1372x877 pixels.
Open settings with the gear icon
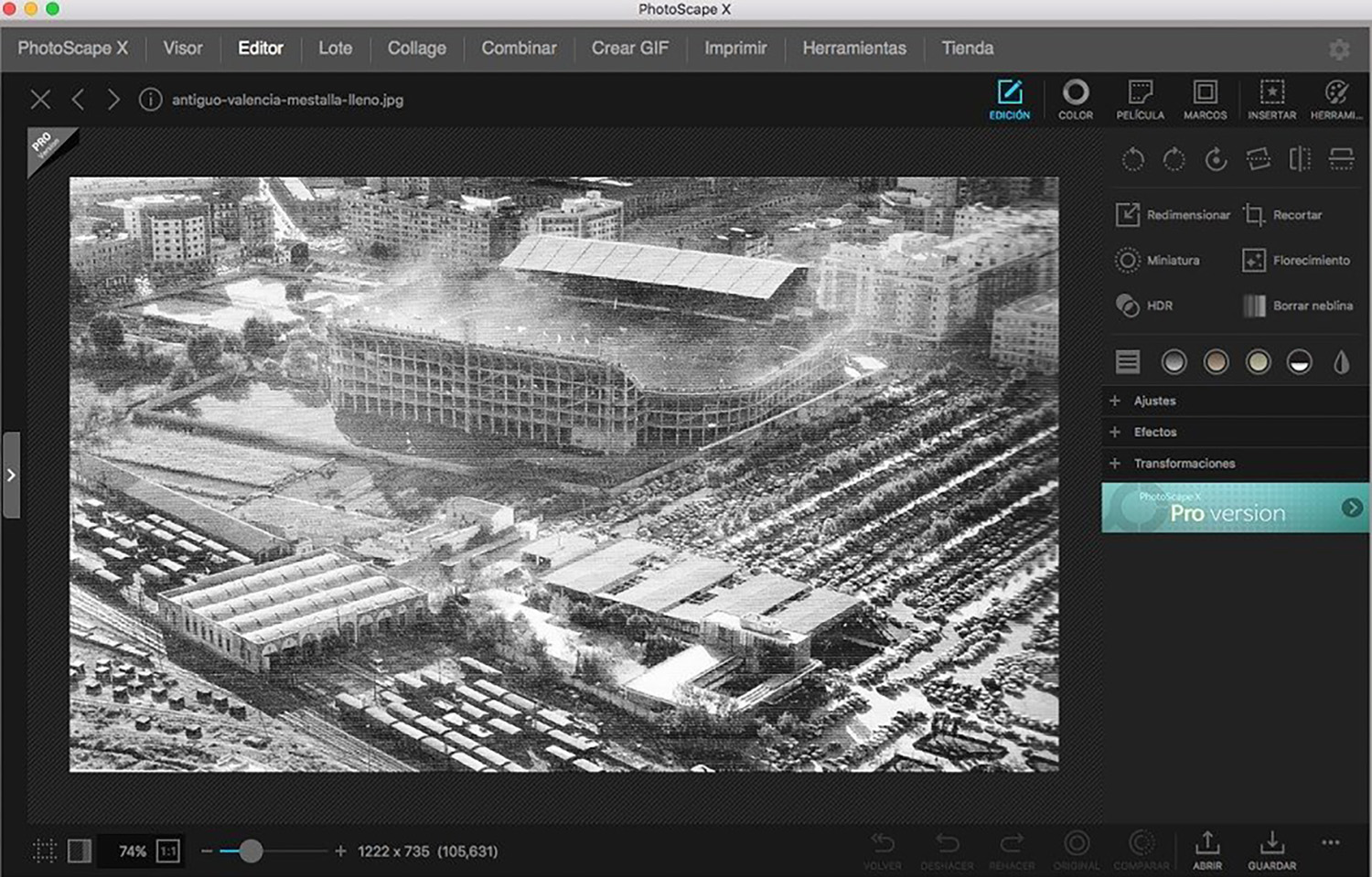[1339, 49]
